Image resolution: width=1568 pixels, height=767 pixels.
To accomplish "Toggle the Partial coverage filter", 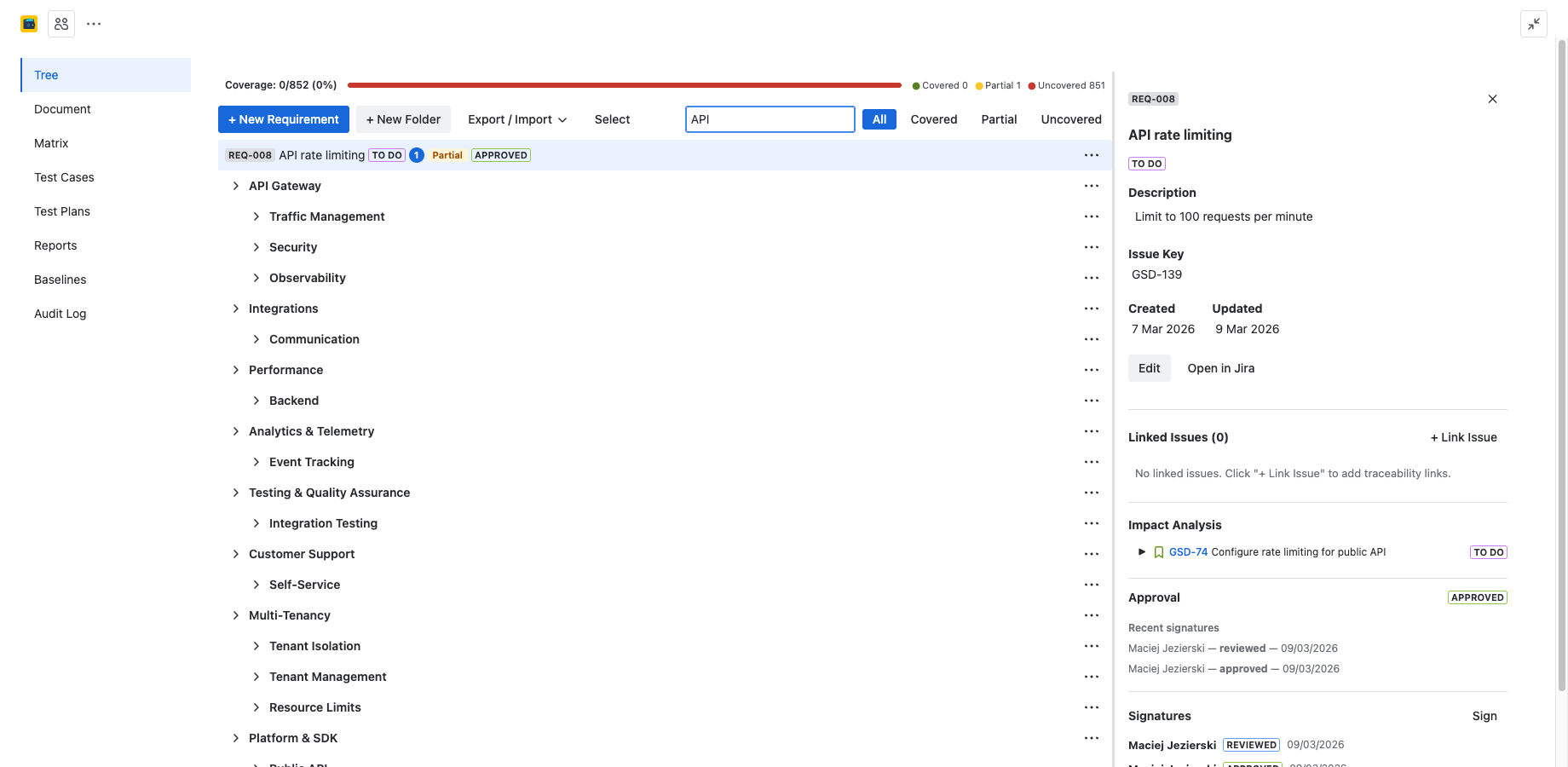I will [998, 119].
